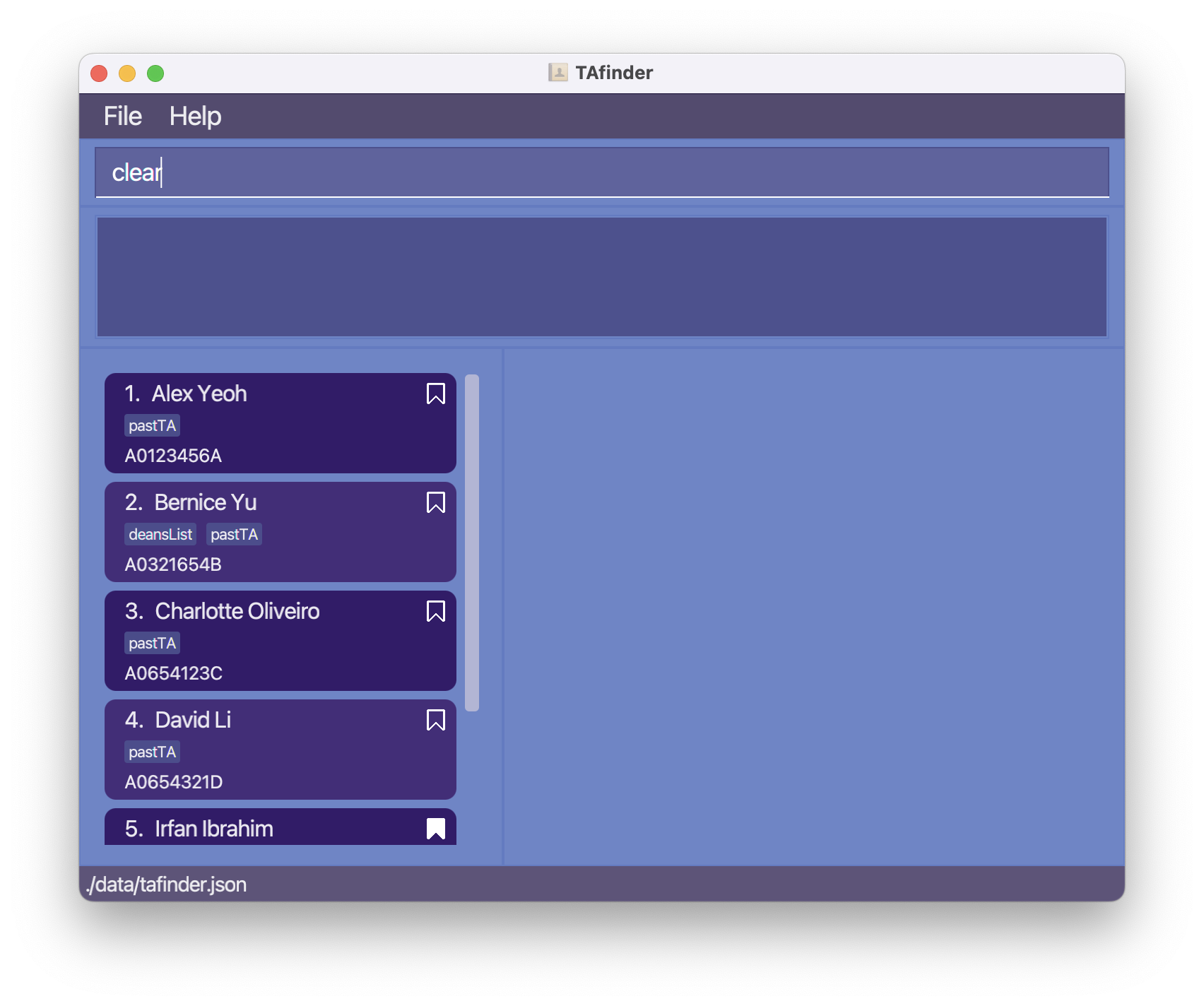Click student ID A0321654B
This screenshot has width=1204, height=1006.
pyautogui.click(x=173, y=564)
